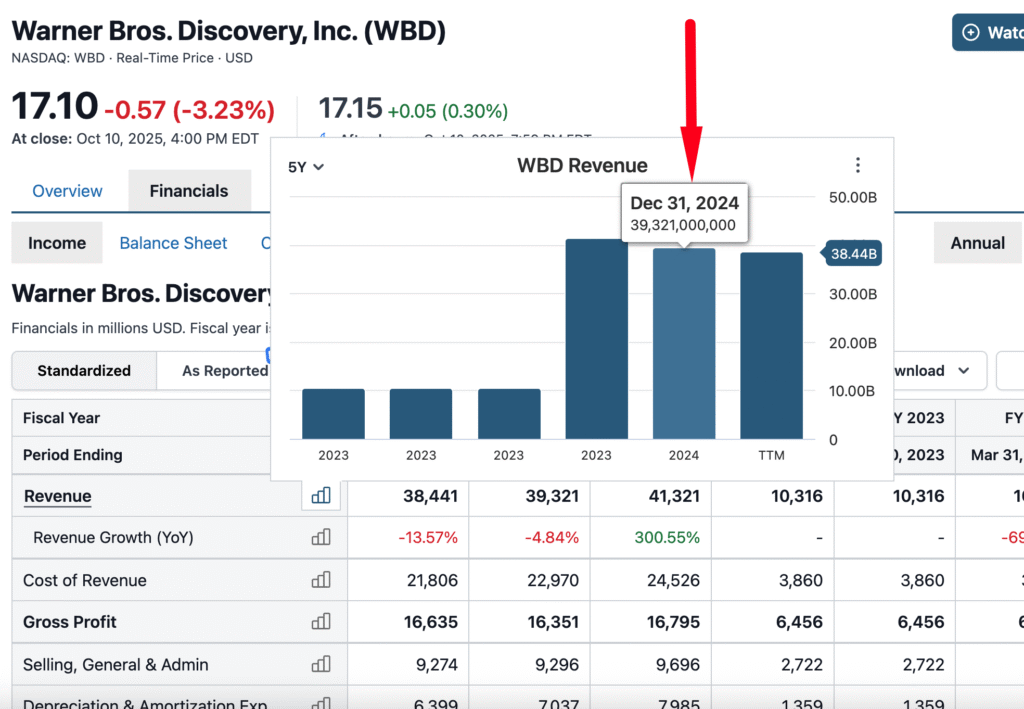Switch to Standardized view

84,371
